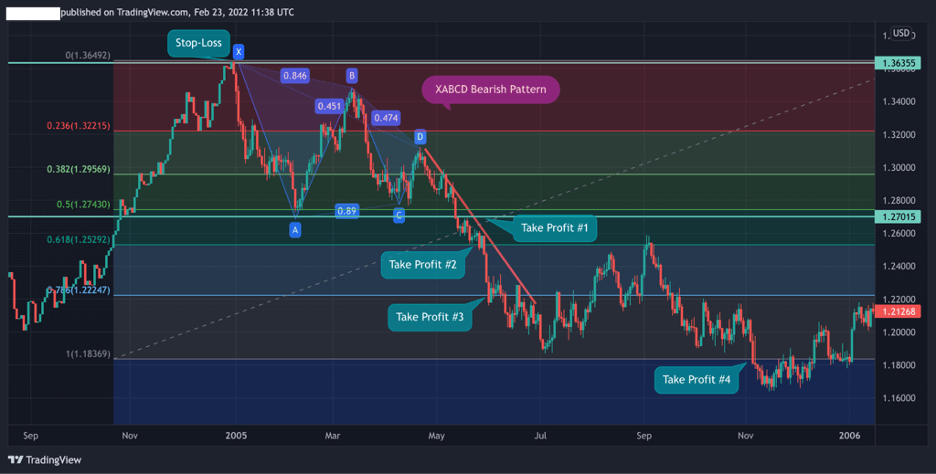Select the XABCD Bearish Pattern callout

pos(491,90)
